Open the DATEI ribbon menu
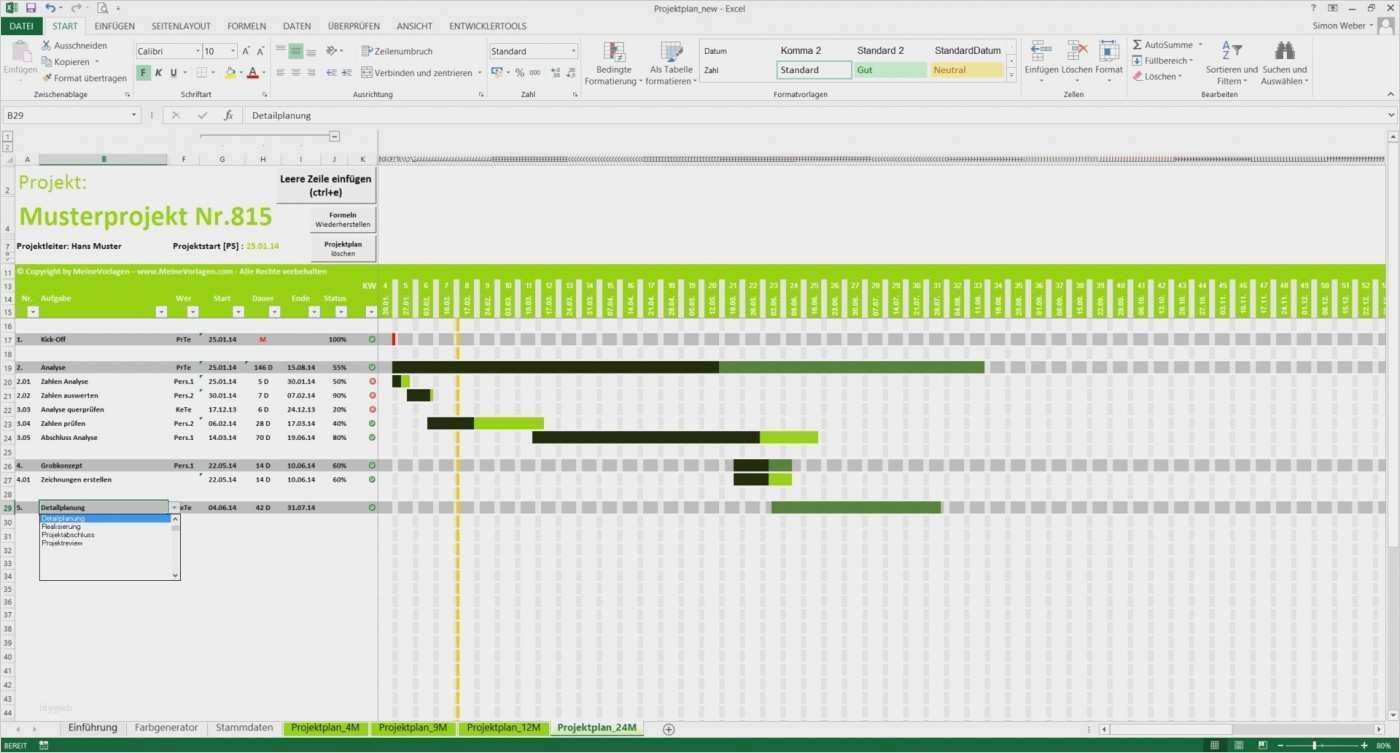This screenshot has width=1400, height=753. [x=21, y=25]
